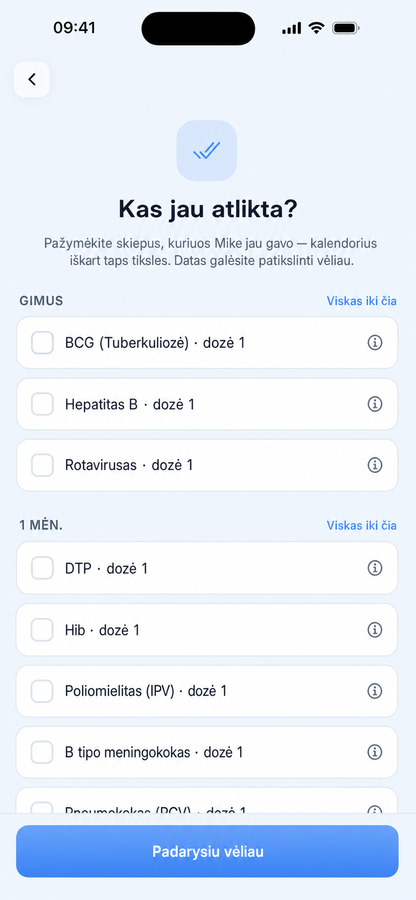
Task: Show info for Poliomielitas (IPV)
Action: coord(375,690)
